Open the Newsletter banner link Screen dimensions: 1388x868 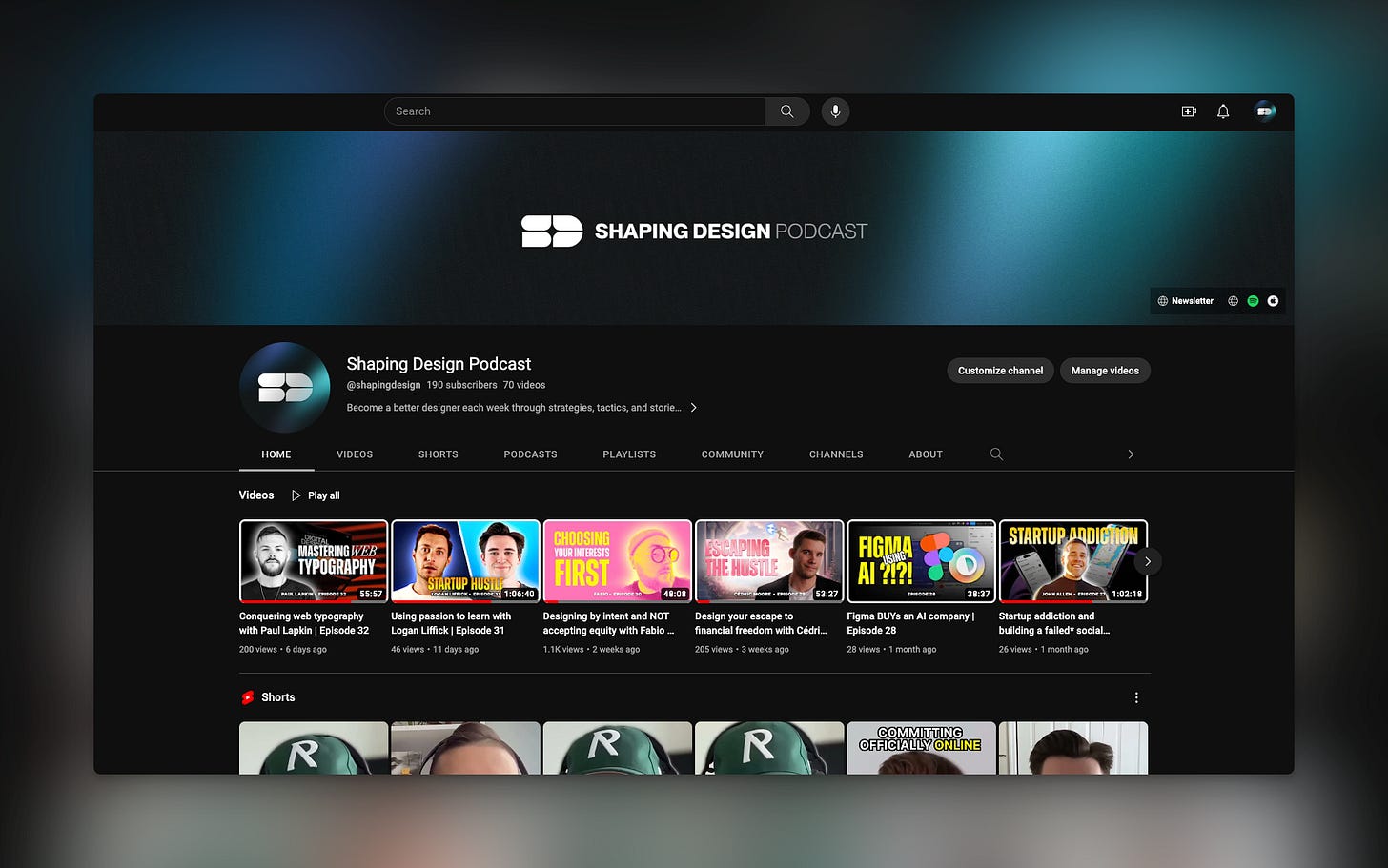1186,301
